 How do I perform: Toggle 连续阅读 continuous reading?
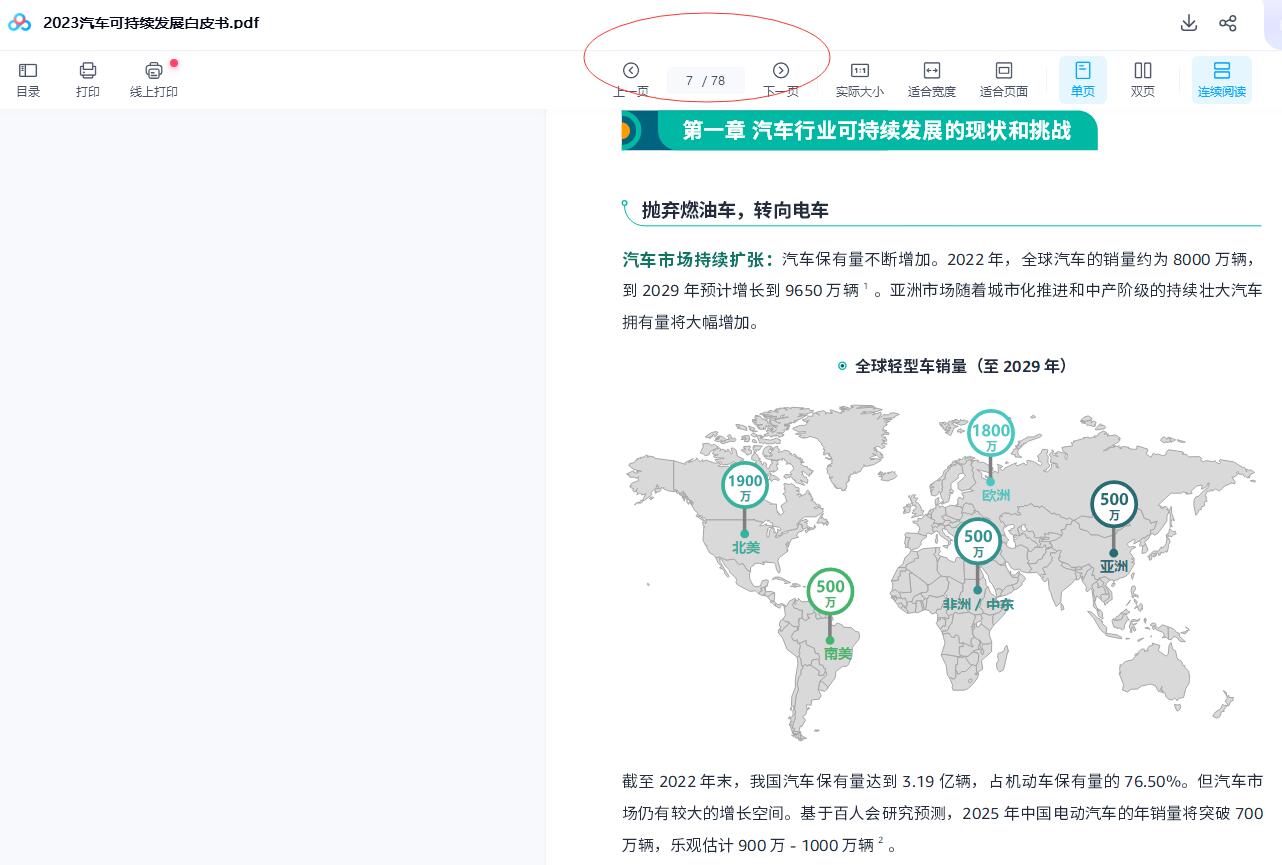coord(1221,79)
